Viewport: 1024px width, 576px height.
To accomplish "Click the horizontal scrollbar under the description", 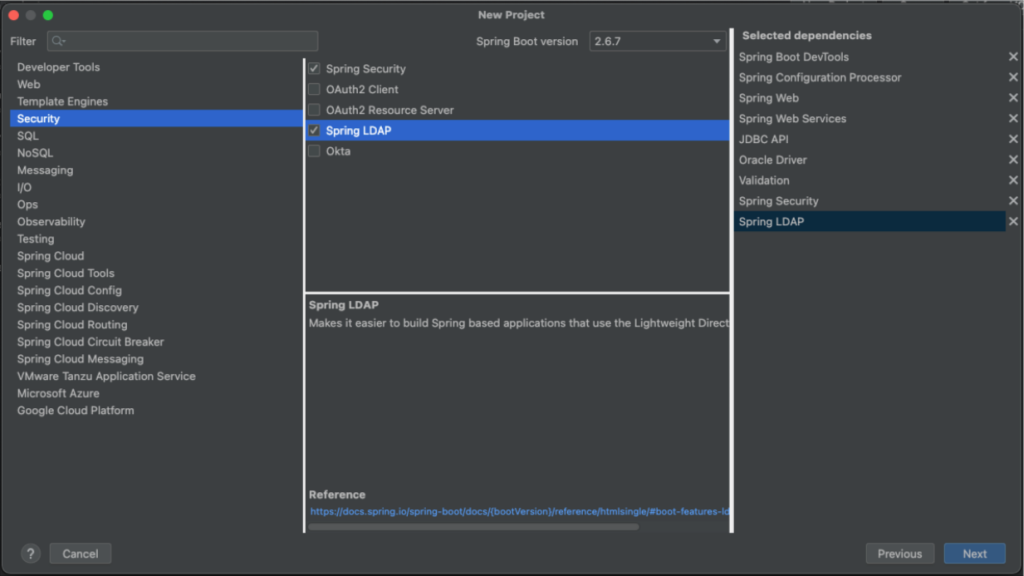I will tap(473, 526).
